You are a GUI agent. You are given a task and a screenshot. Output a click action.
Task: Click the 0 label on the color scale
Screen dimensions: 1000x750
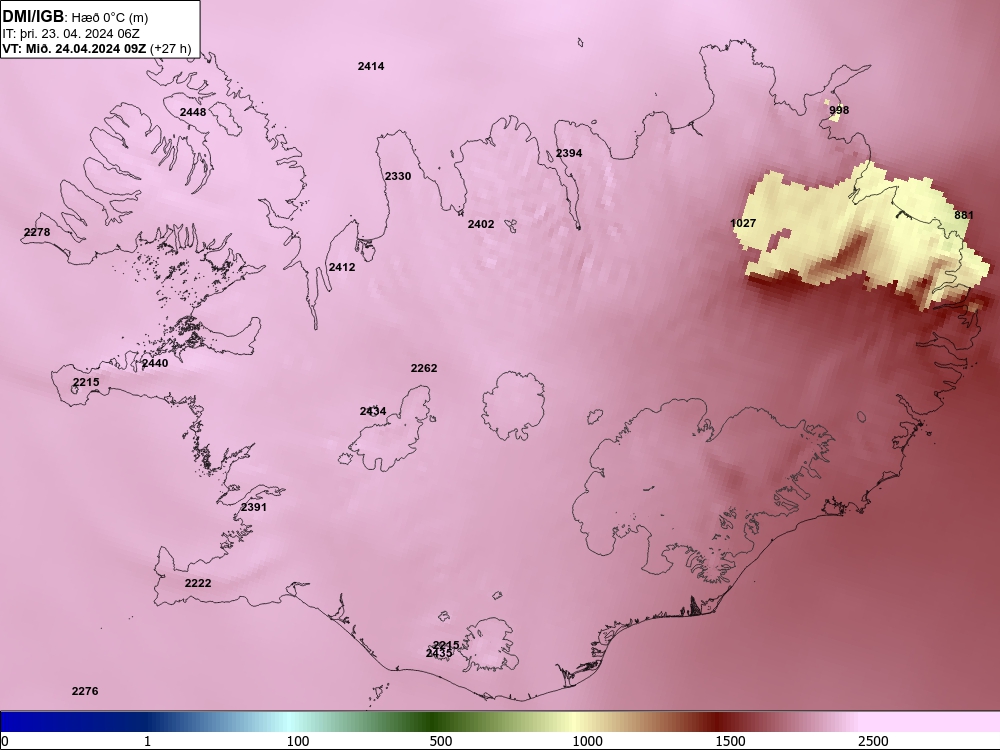(x=5, y=741)
